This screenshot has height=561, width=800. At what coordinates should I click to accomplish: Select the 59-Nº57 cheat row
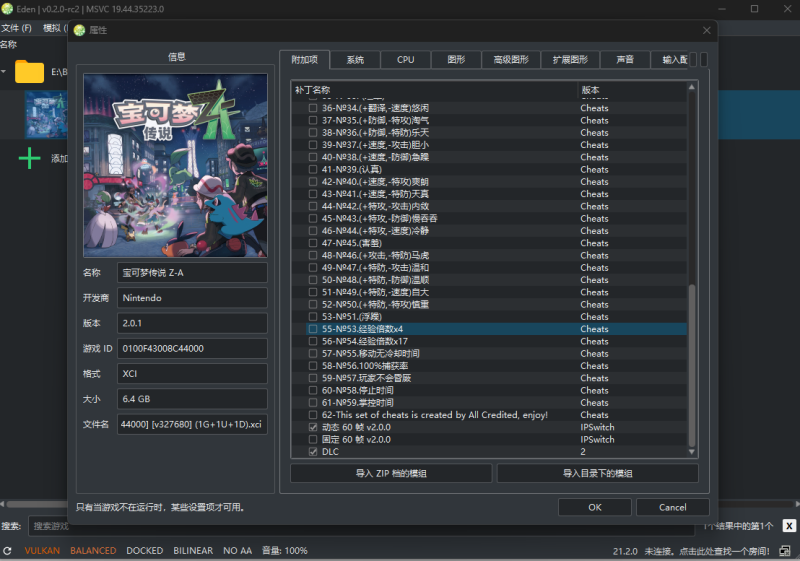tap(496, 378)
